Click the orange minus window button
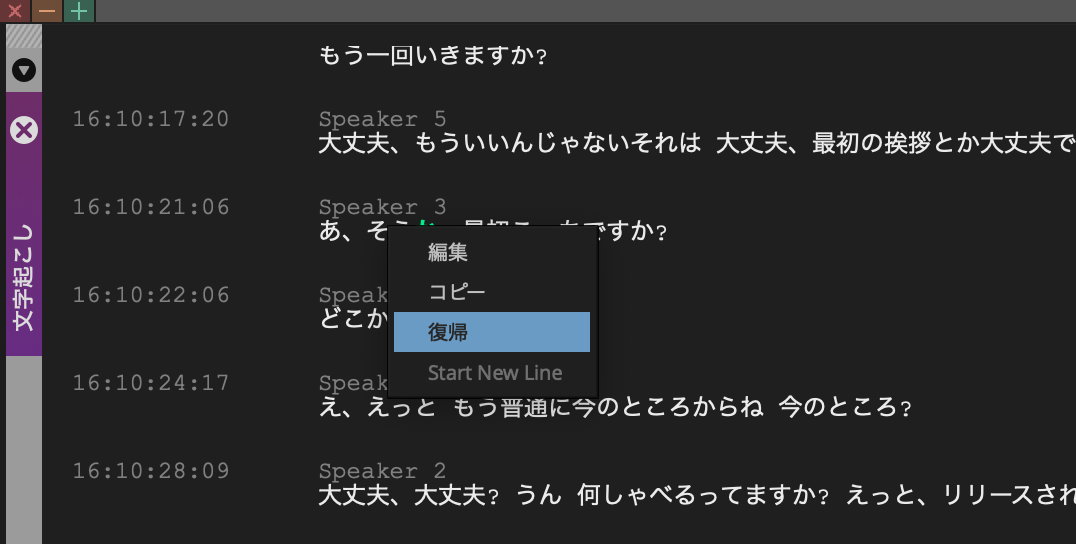The width and height of the screenshot is (1076, 544). 47,11
